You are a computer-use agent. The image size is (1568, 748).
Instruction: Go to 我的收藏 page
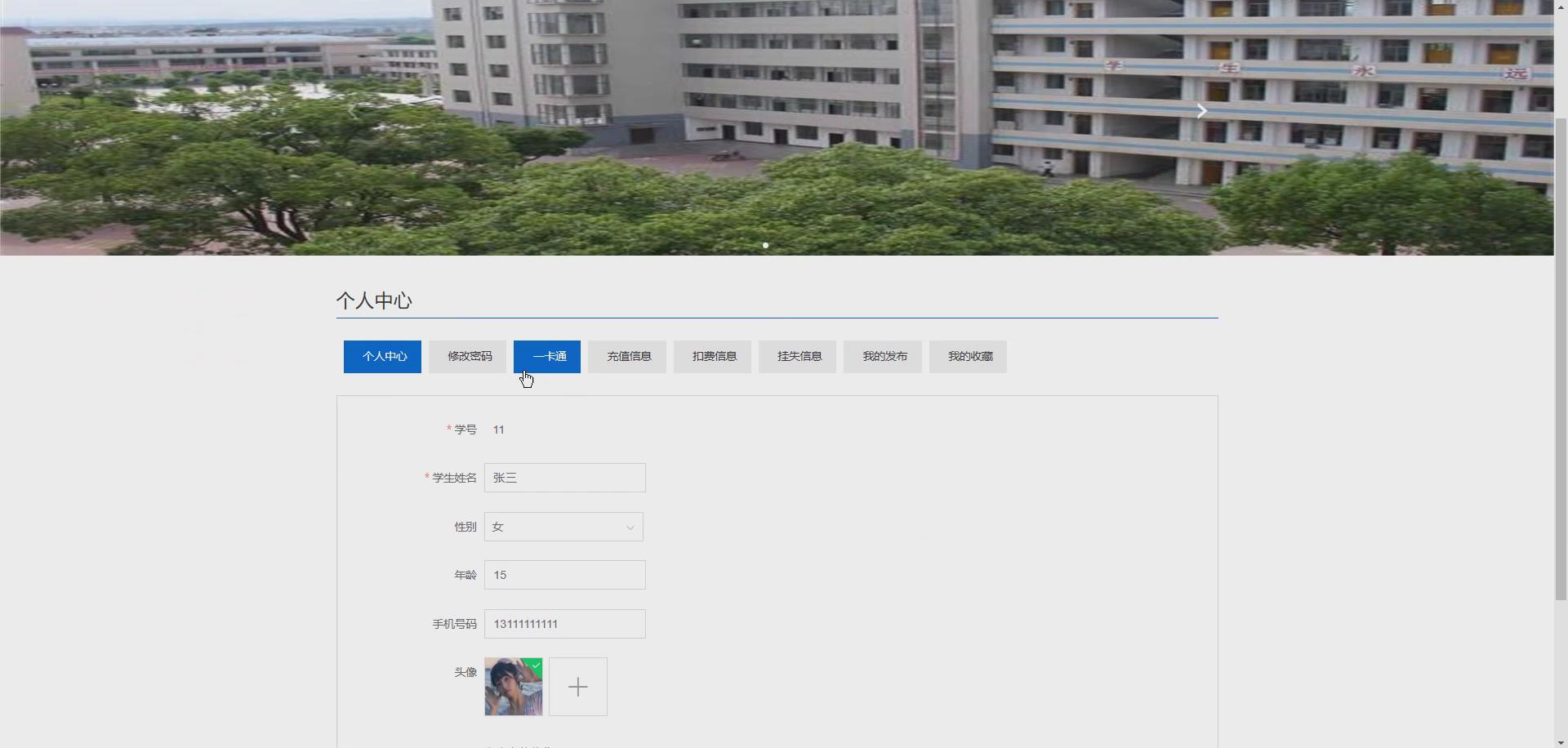[968, 356]
